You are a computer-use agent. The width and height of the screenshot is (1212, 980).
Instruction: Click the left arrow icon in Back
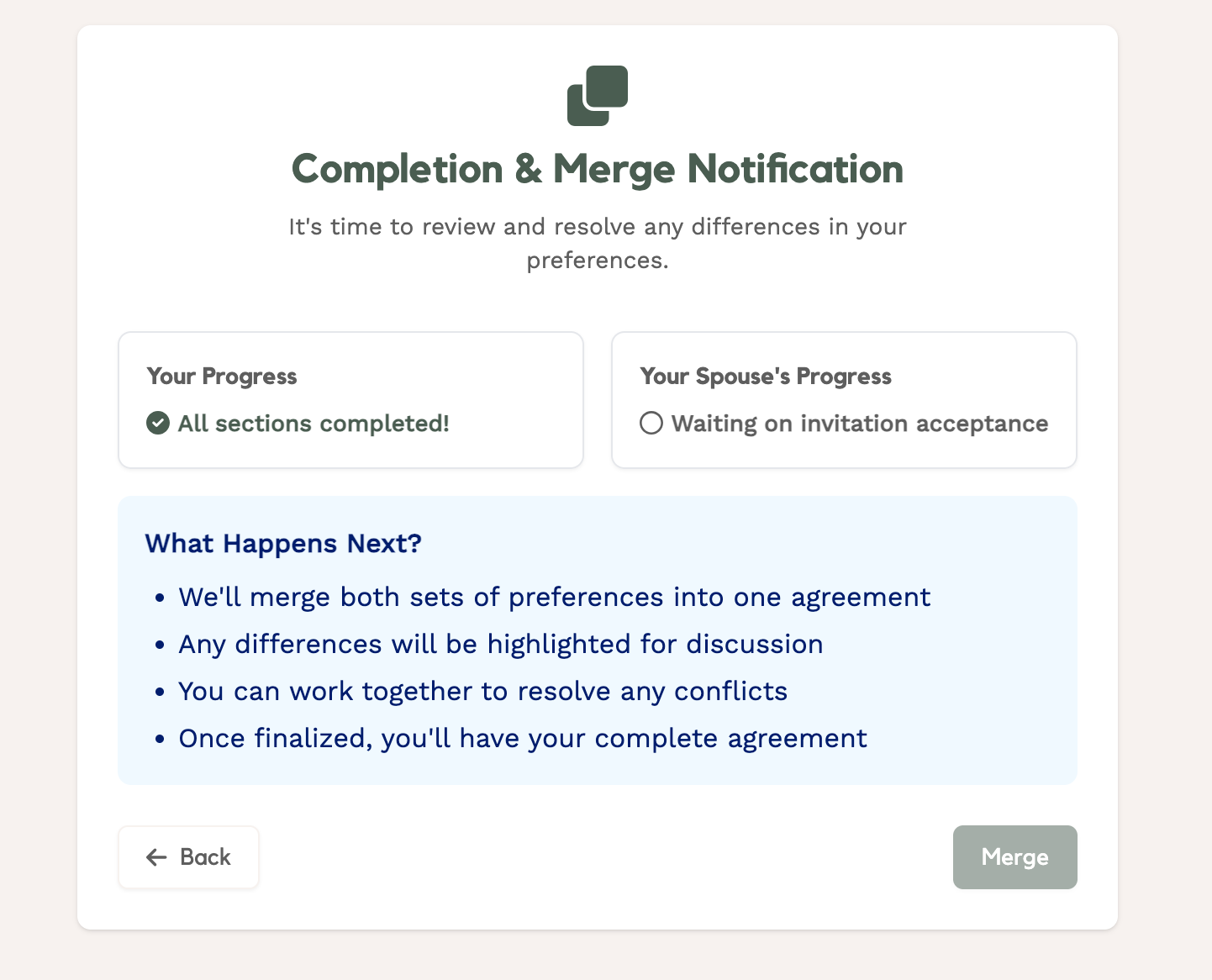pyautogui.click(x=156, y=857)
